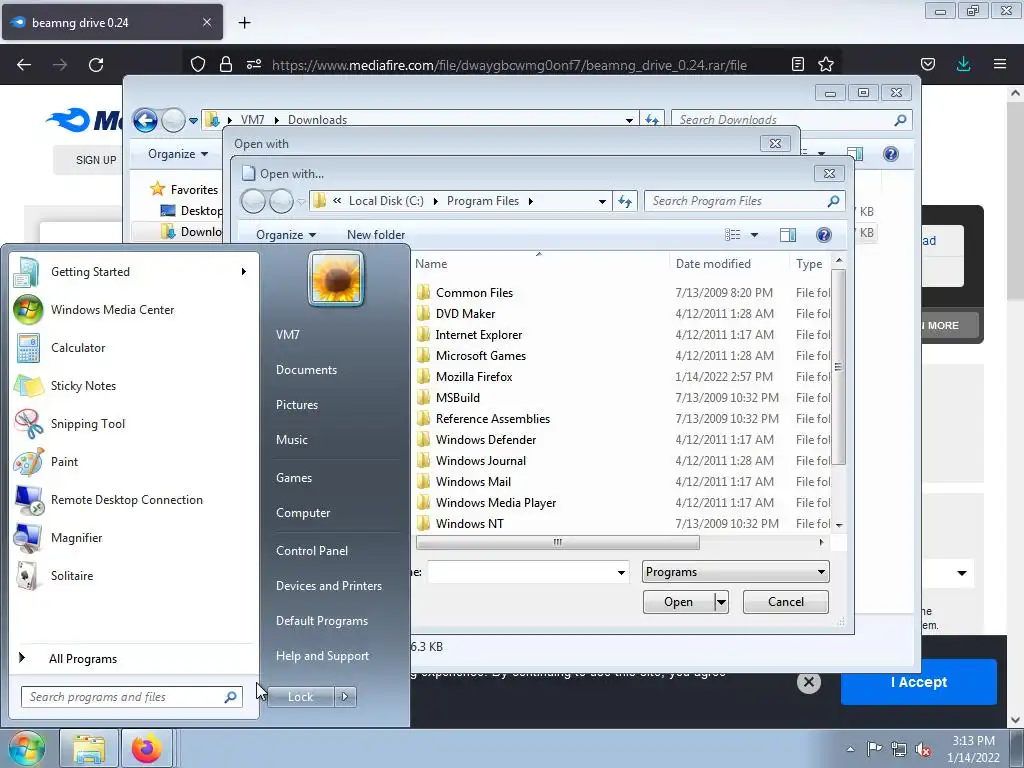
Task: Click the Windows Start orb
Action: tap(26, 748)
